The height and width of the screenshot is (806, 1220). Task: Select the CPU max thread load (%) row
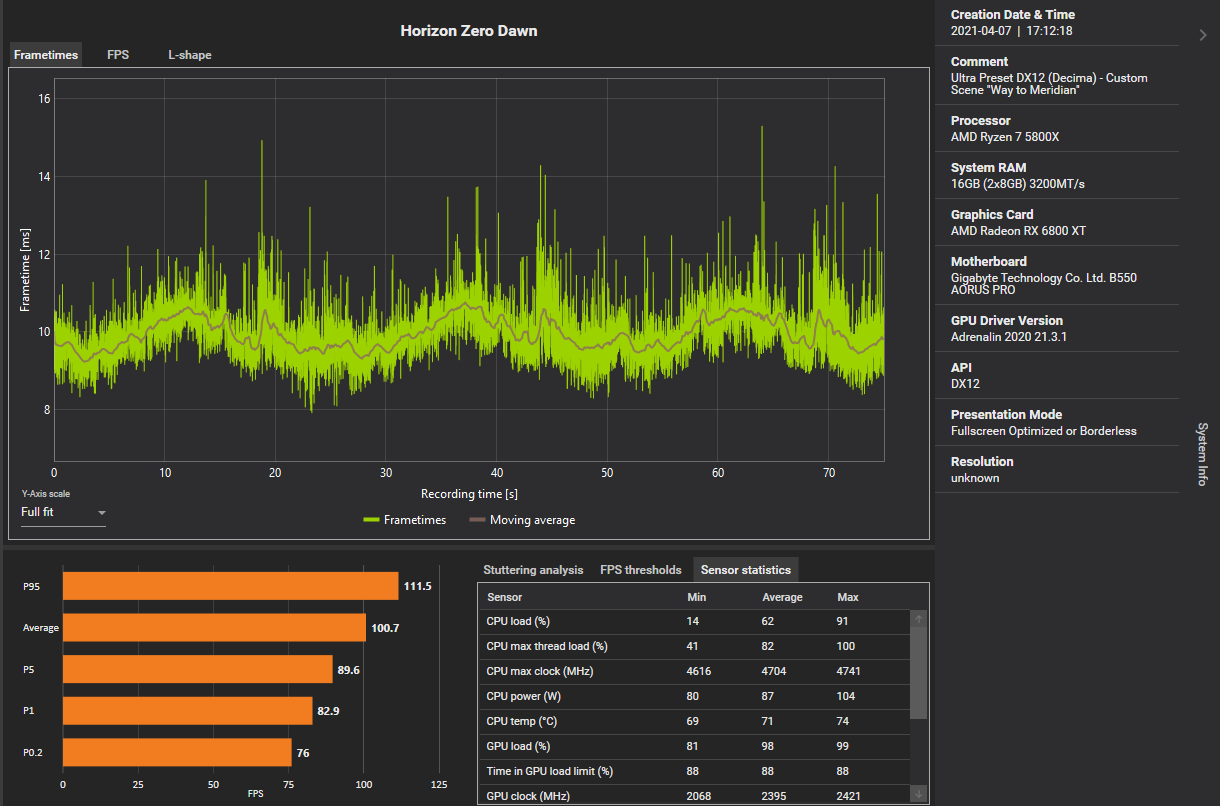tap(695, 646)
